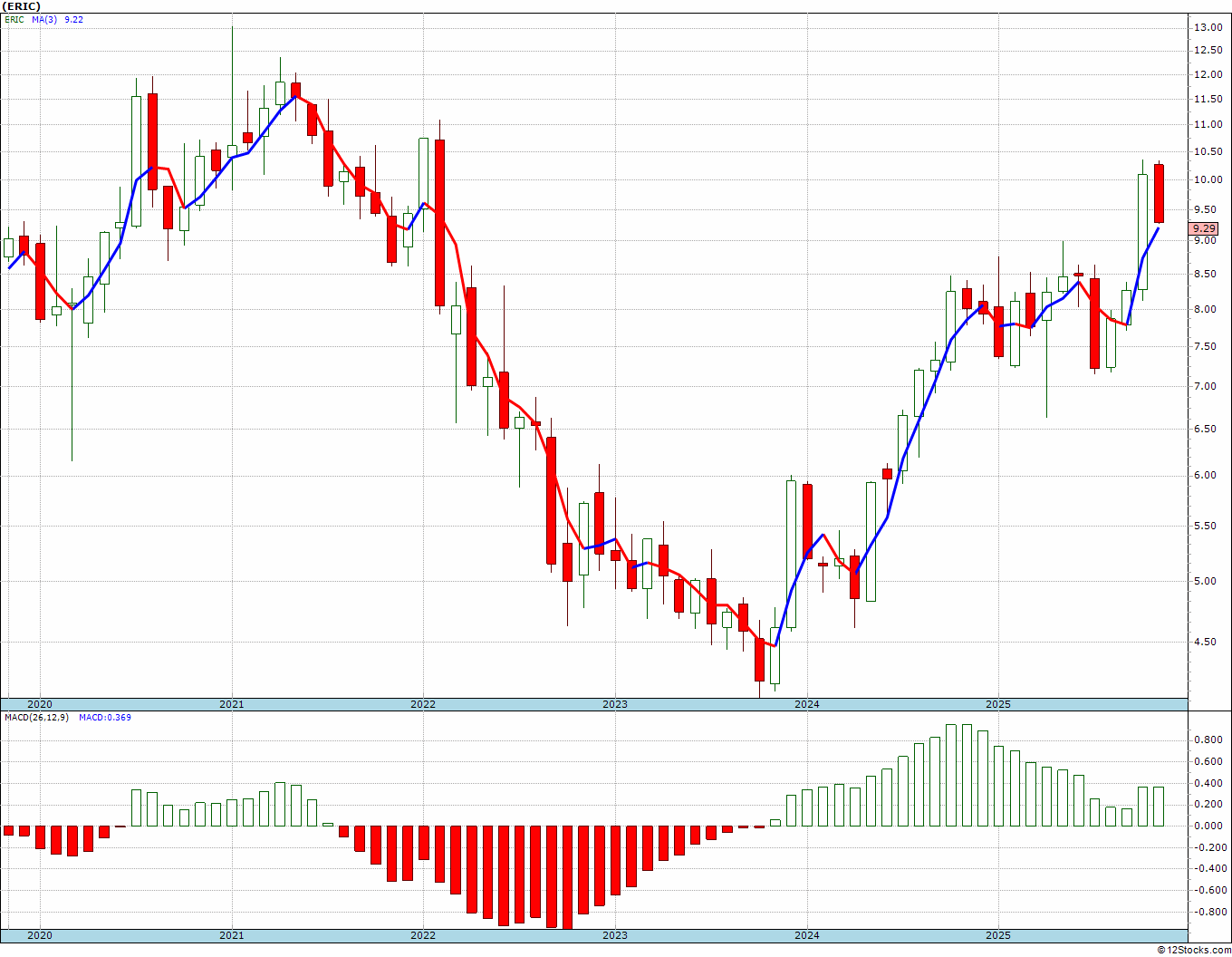Click the 0.800 MACD axis label

point(1208,739)
